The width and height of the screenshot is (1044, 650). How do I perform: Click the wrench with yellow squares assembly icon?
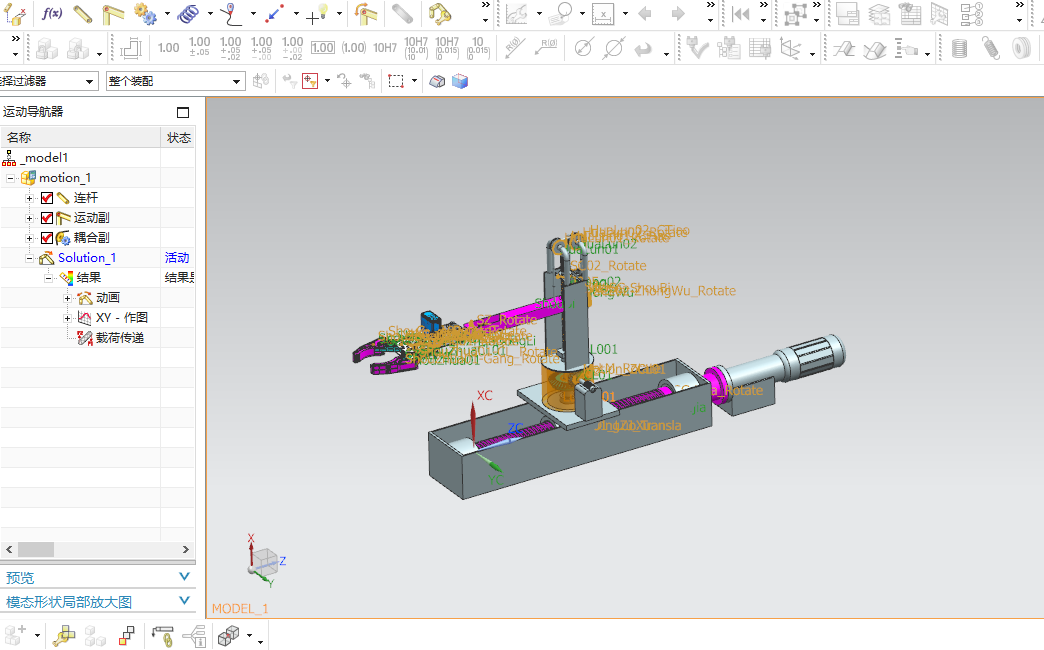(64, 636)
